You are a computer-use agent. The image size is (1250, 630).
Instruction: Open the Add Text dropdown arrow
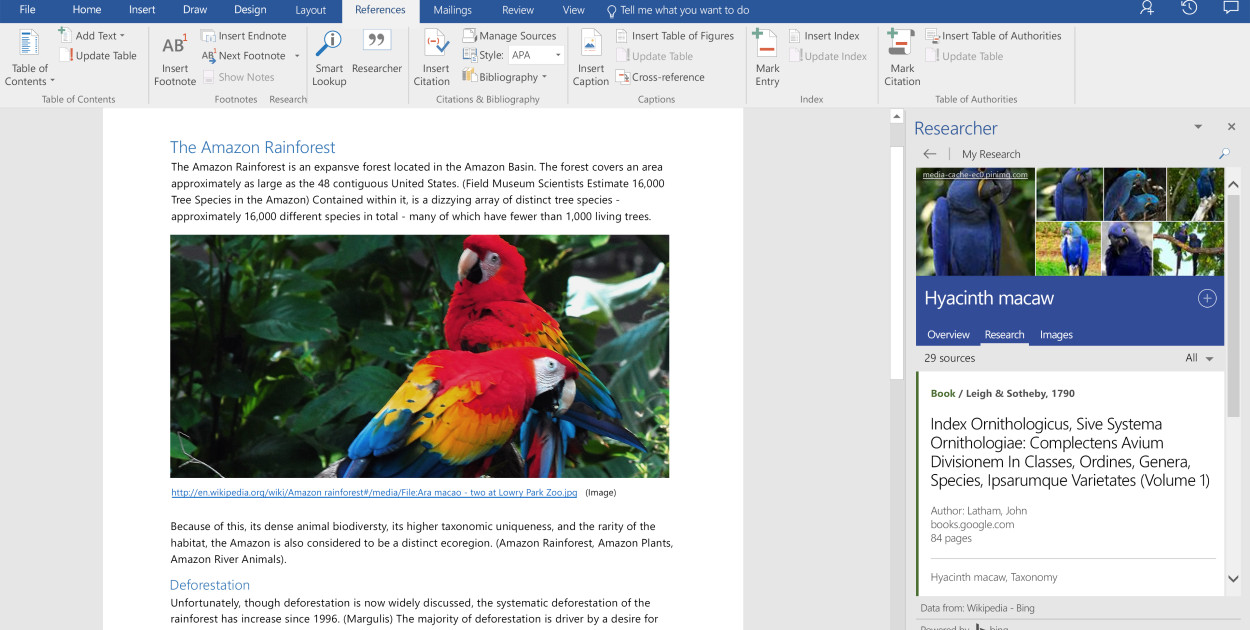[122, 36]
